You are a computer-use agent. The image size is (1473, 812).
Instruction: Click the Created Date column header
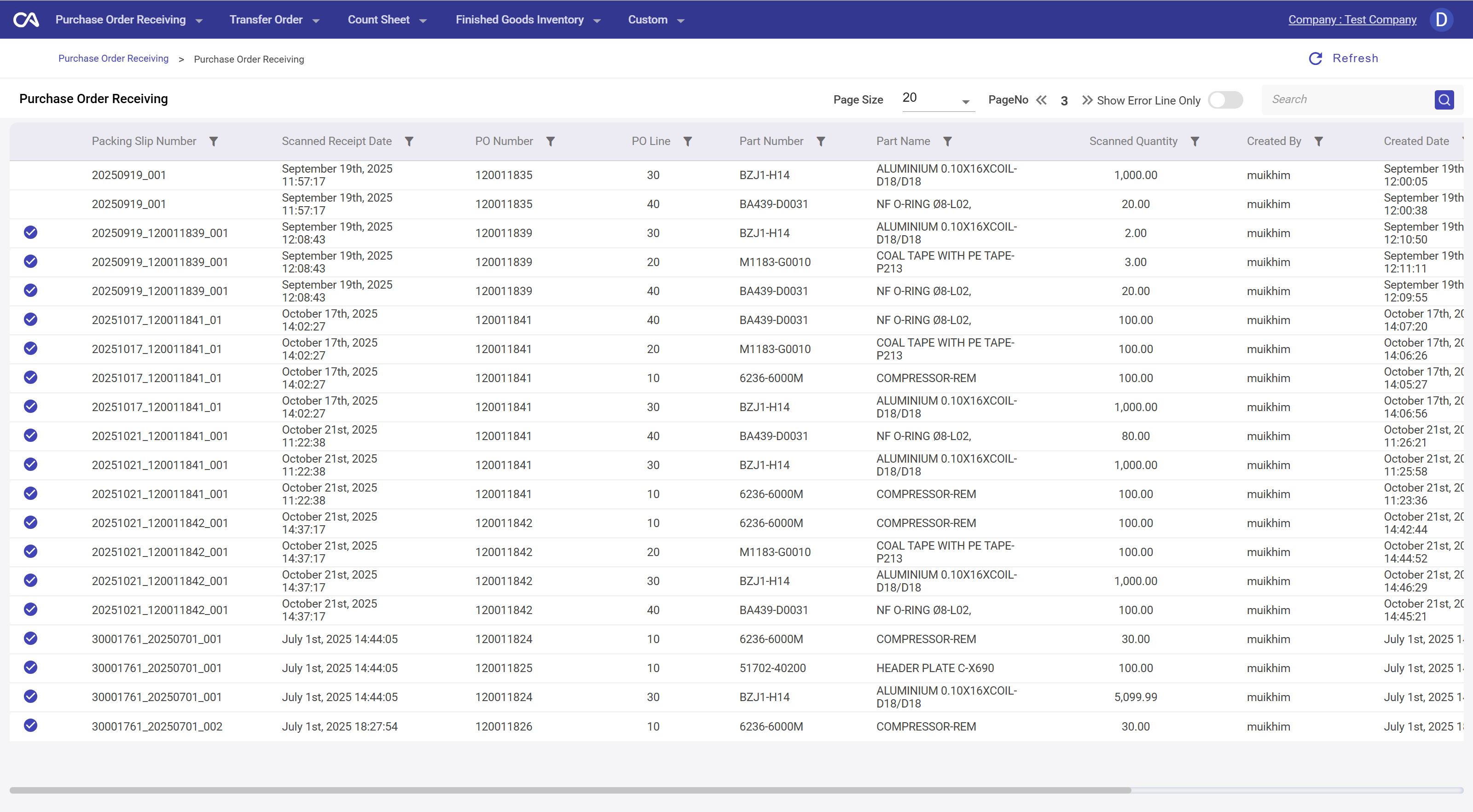1416,141
